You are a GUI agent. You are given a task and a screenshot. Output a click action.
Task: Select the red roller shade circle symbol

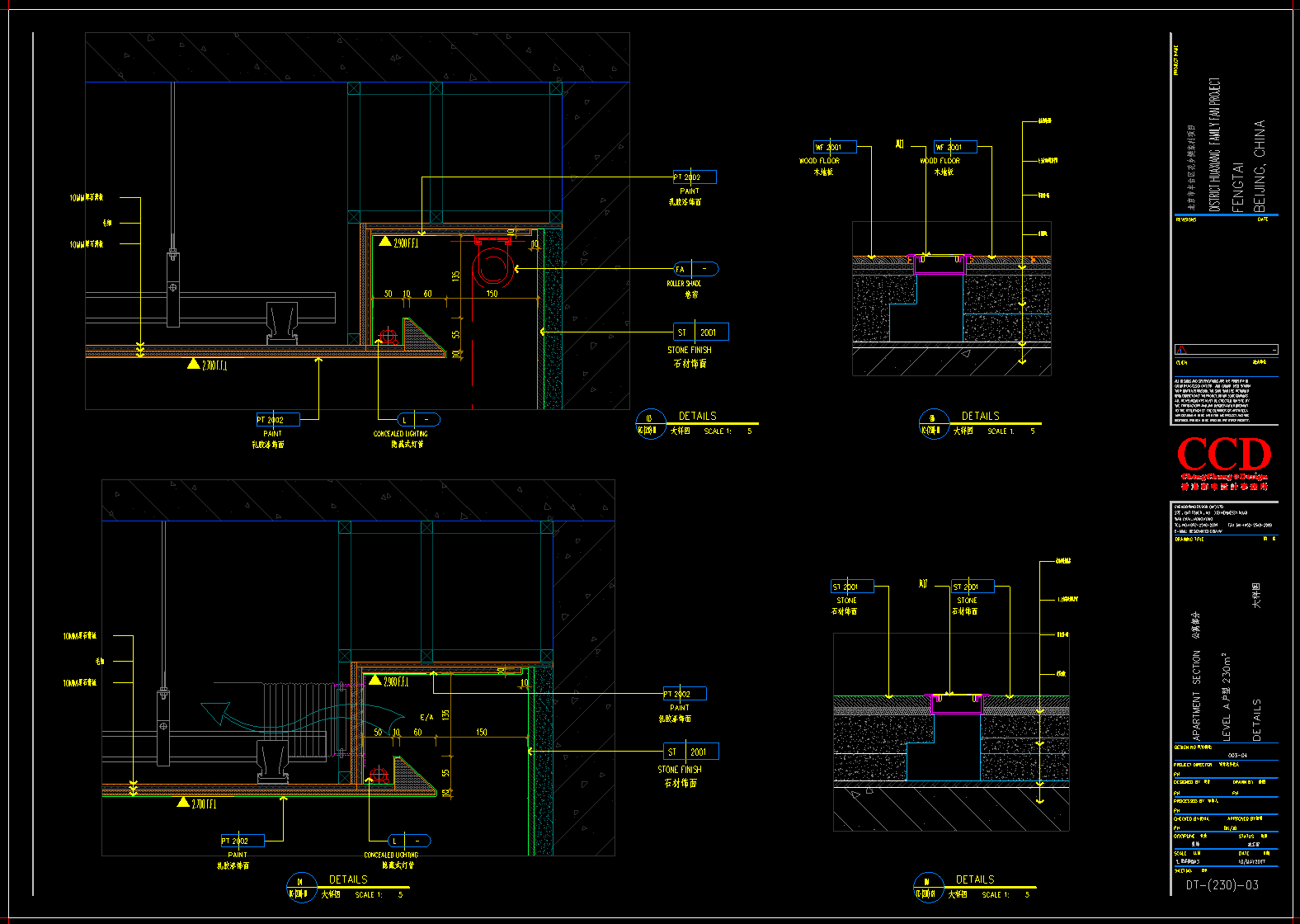[x=494, y=264]
